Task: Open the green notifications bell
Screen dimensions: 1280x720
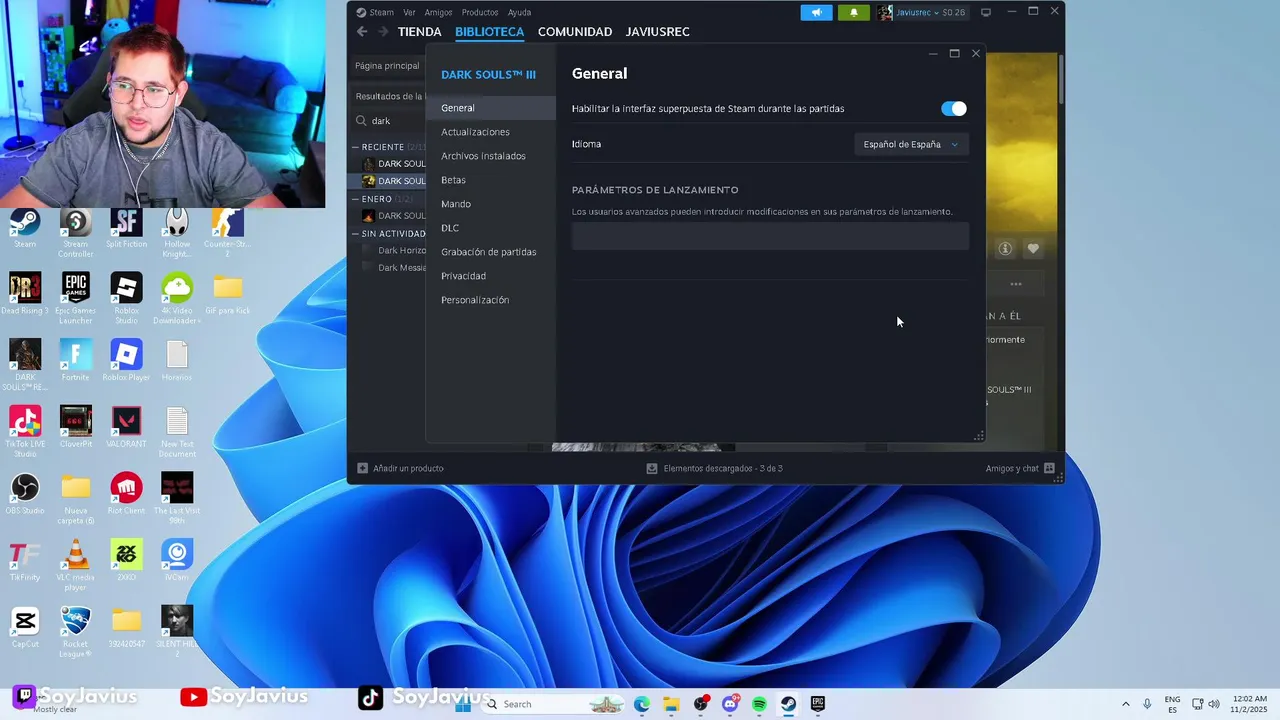Action: (x=854, y=12)
